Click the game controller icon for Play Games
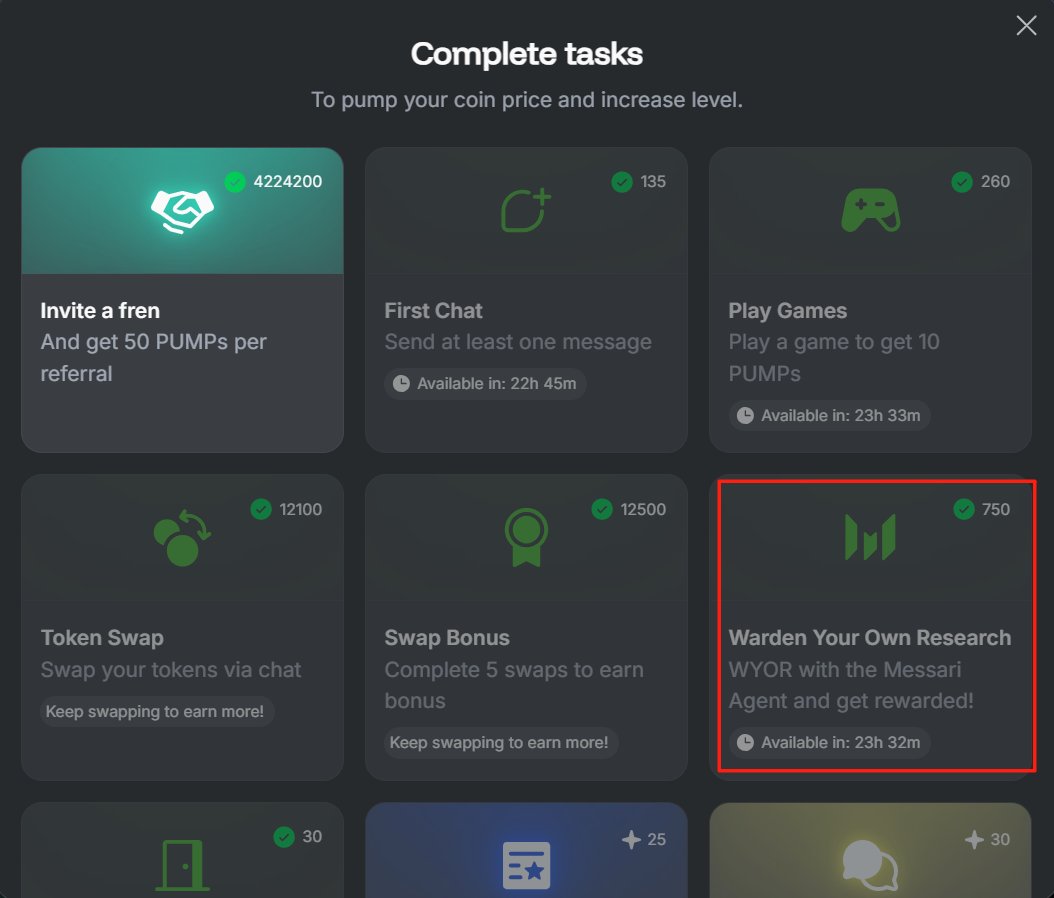1054x898 pixels. [870, 210]
